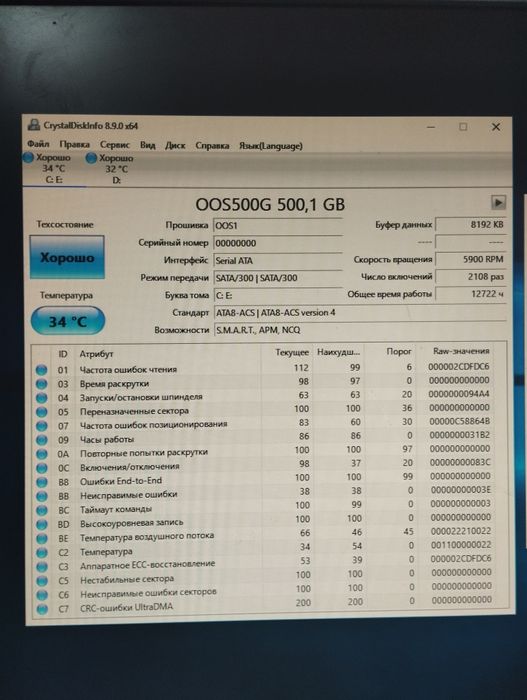Click the Хорошо health status button
The height and width of the screenshot is (700, 527).
coord(67,257)
